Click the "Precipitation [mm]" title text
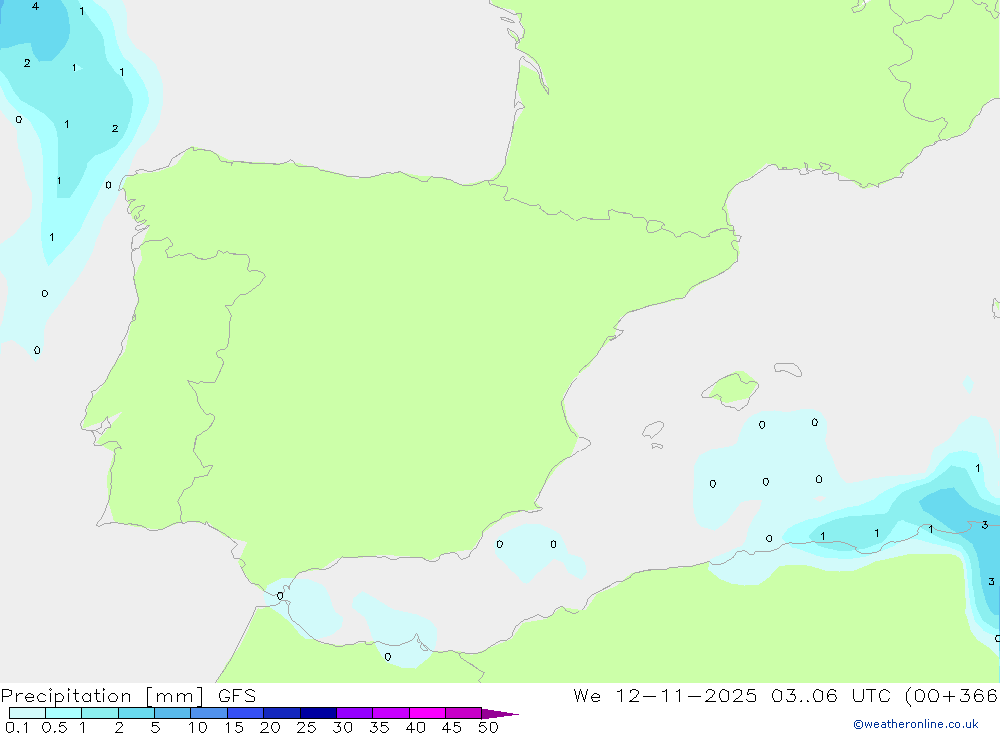This screenshot has height=733, width=1000. [x=102, y=696]
